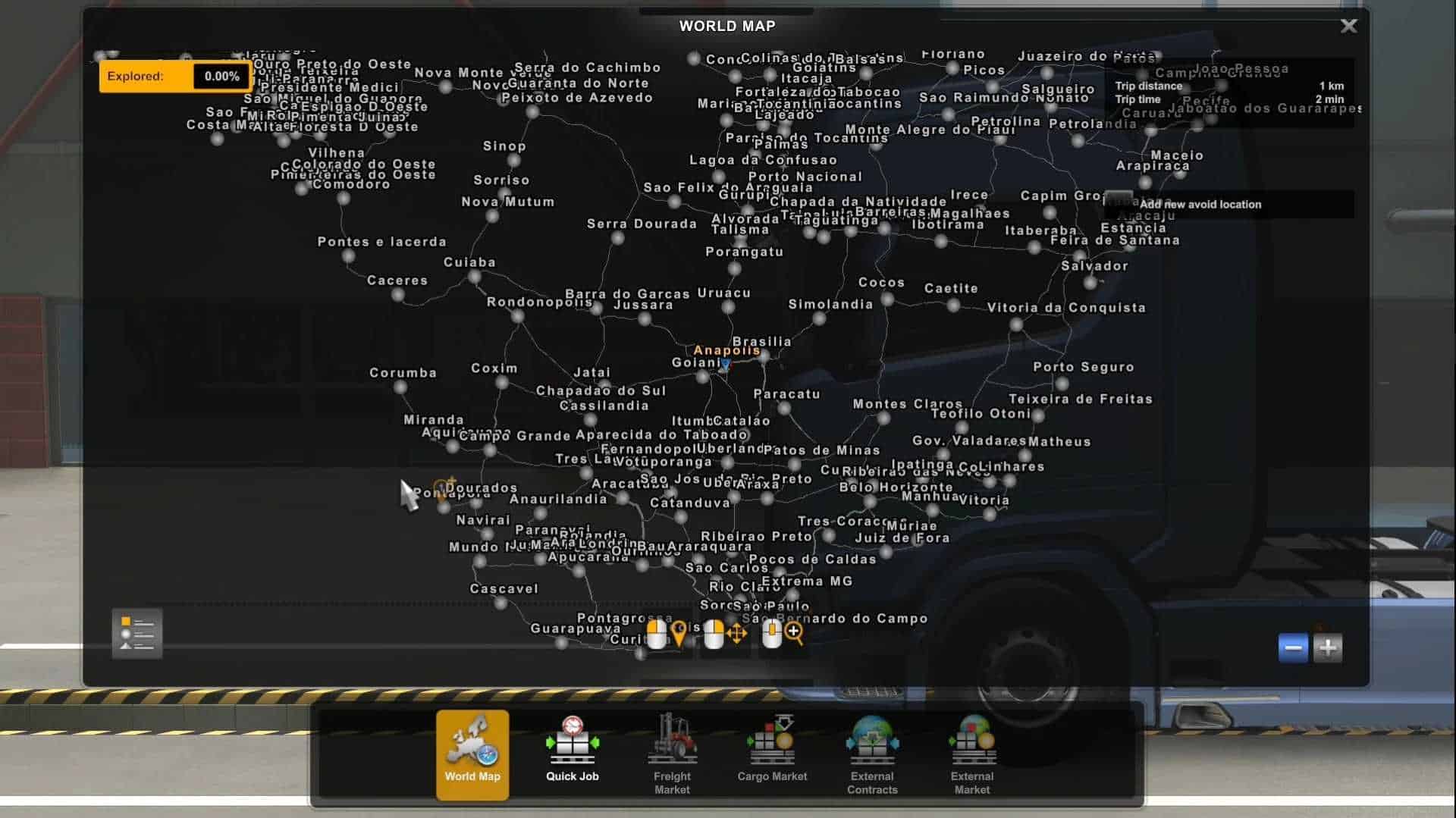This screenshot has height=818, width=1456.
Task: Open the Freight Market
Action: point(672,753)
